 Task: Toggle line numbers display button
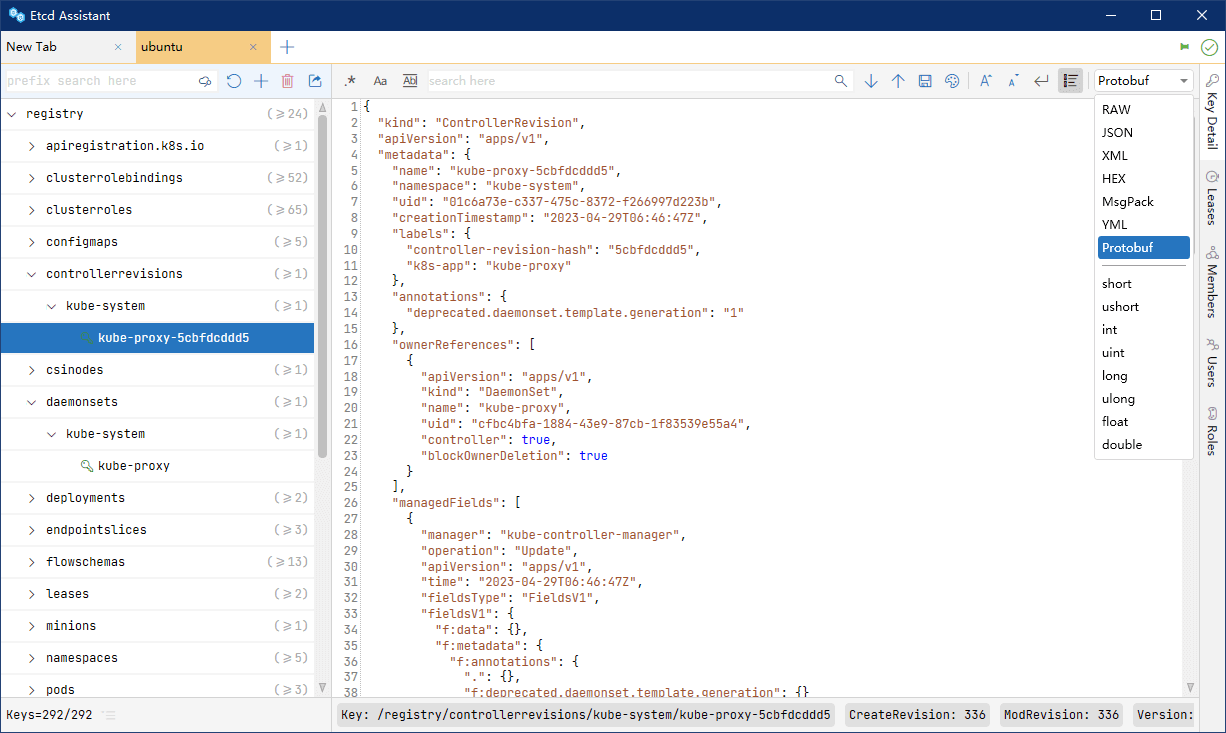pos(1070,81)
